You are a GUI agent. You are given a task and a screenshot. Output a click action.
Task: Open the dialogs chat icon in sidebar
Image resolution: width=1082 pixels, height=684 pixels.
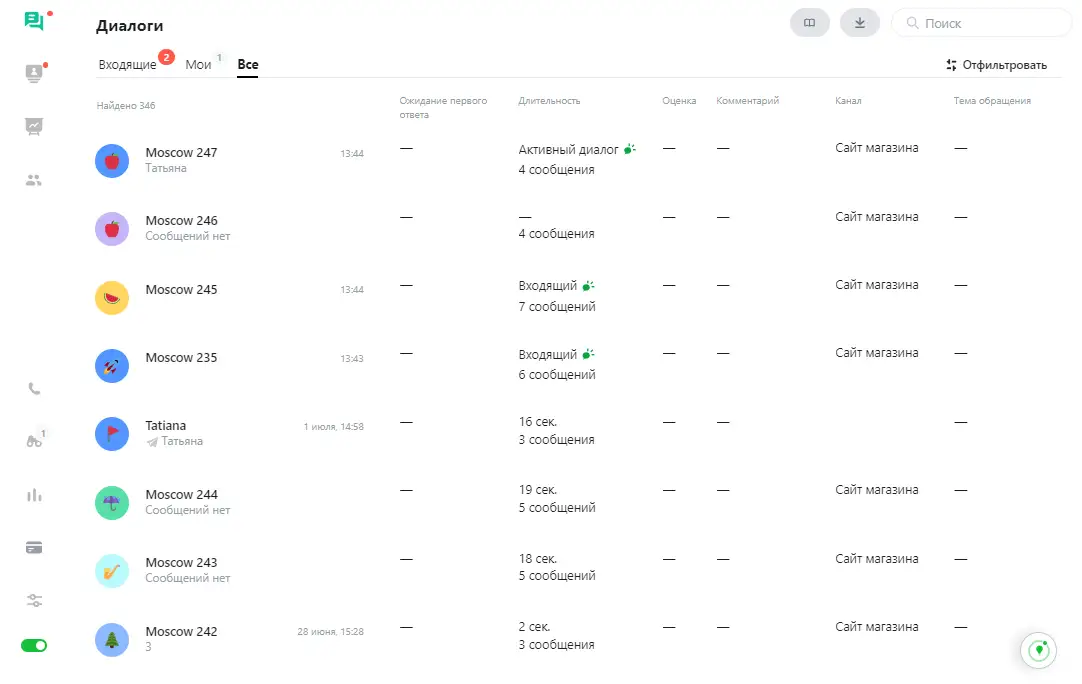[x=34, y=21]
